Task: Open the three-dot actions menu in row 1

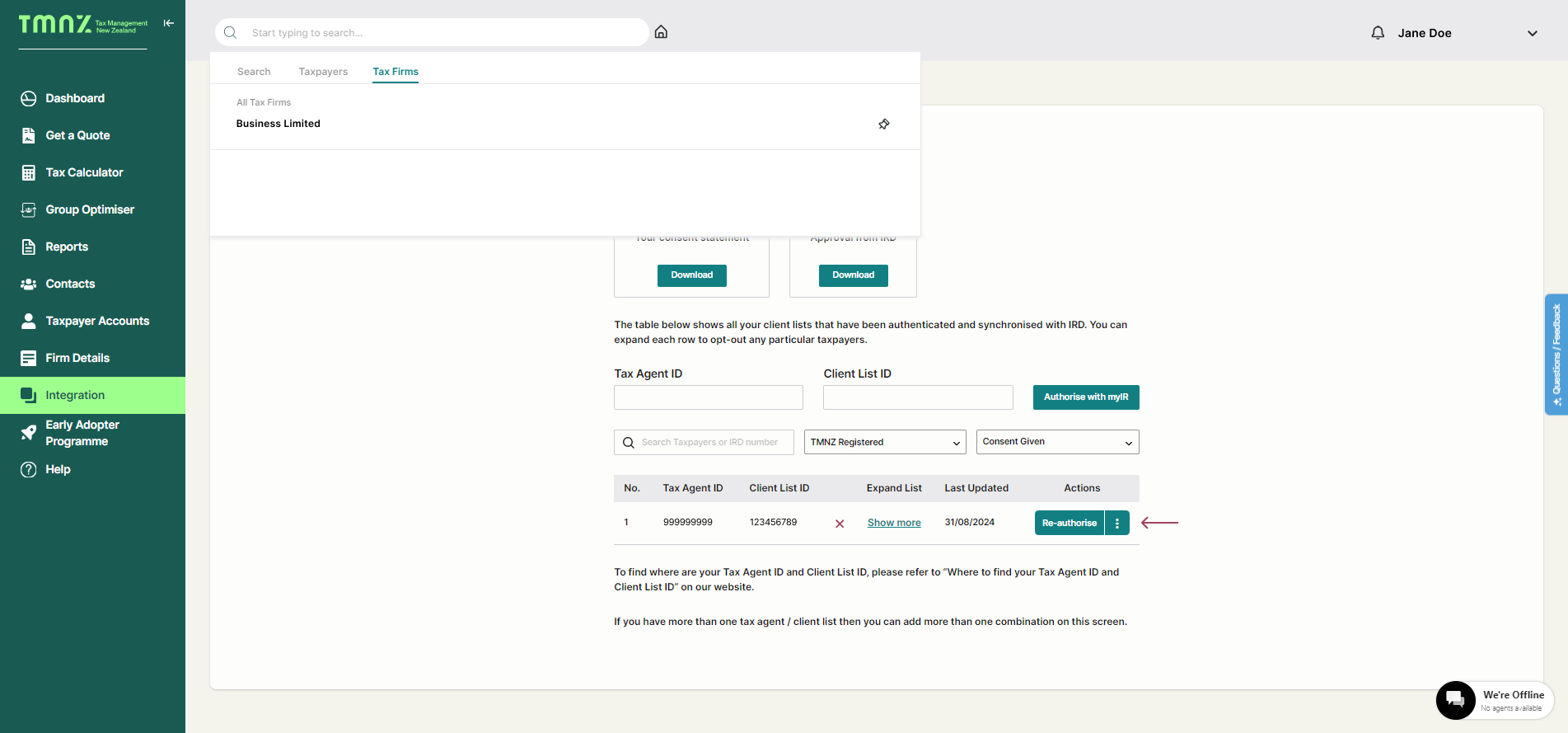Action: (x=1117, y=523)
